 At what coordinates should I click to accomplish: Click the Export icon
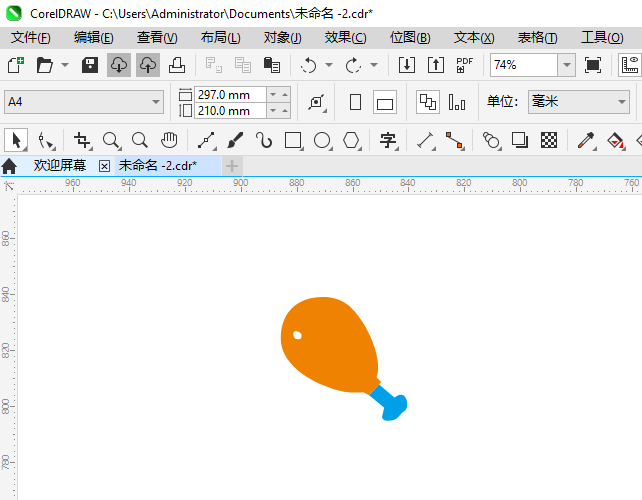436,65
